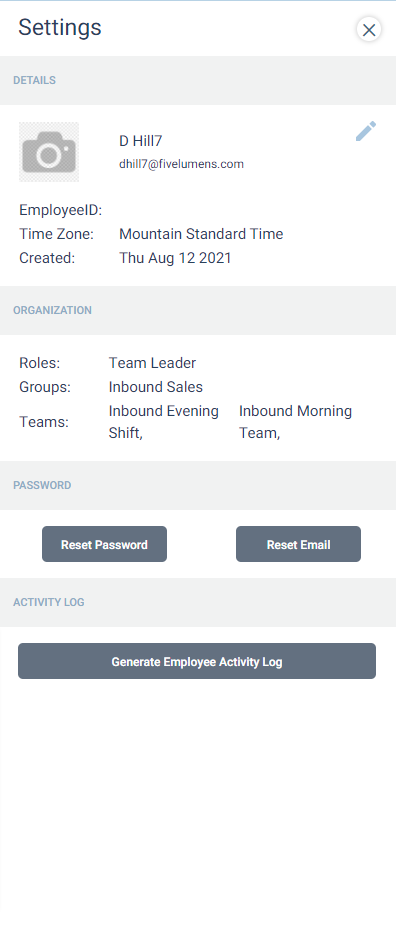Screen dimensions: 396x929
Task: Click the Inbound Morning Team entry
Action: coord(295,422)
